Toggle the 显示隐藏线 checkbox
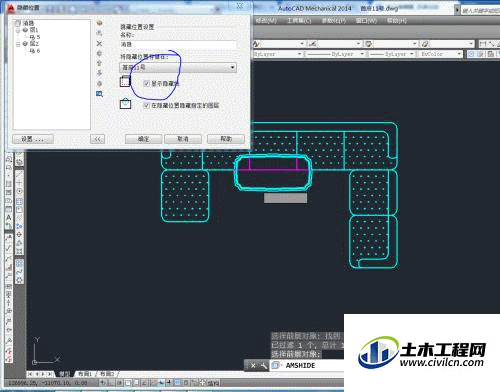The height and width of the screenshot is (392, 500). 146,83
